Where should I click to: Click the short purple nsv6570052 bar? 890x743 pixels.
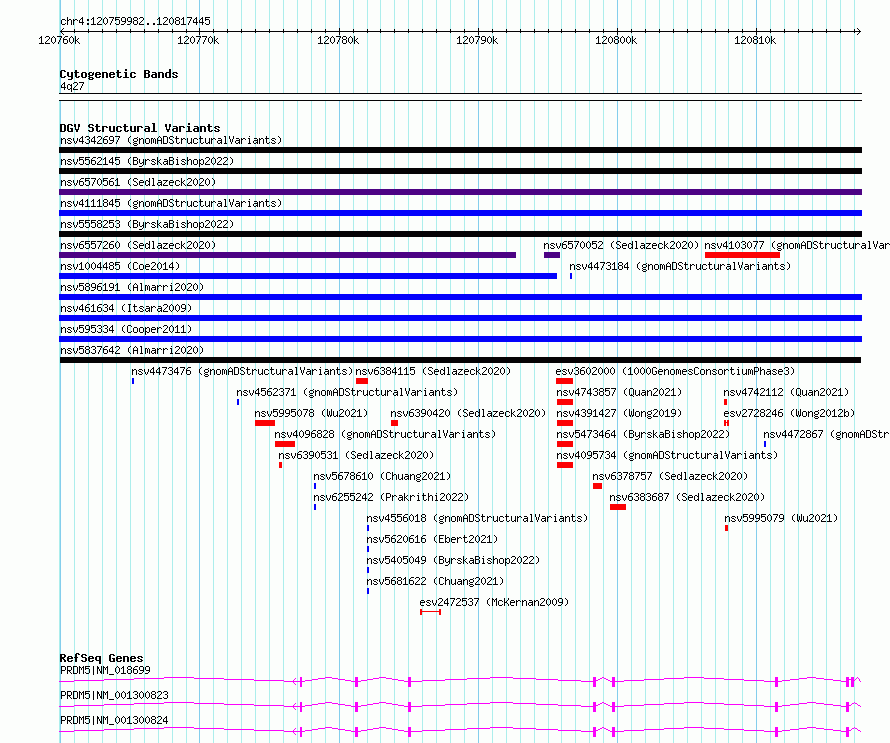point(552,255)
